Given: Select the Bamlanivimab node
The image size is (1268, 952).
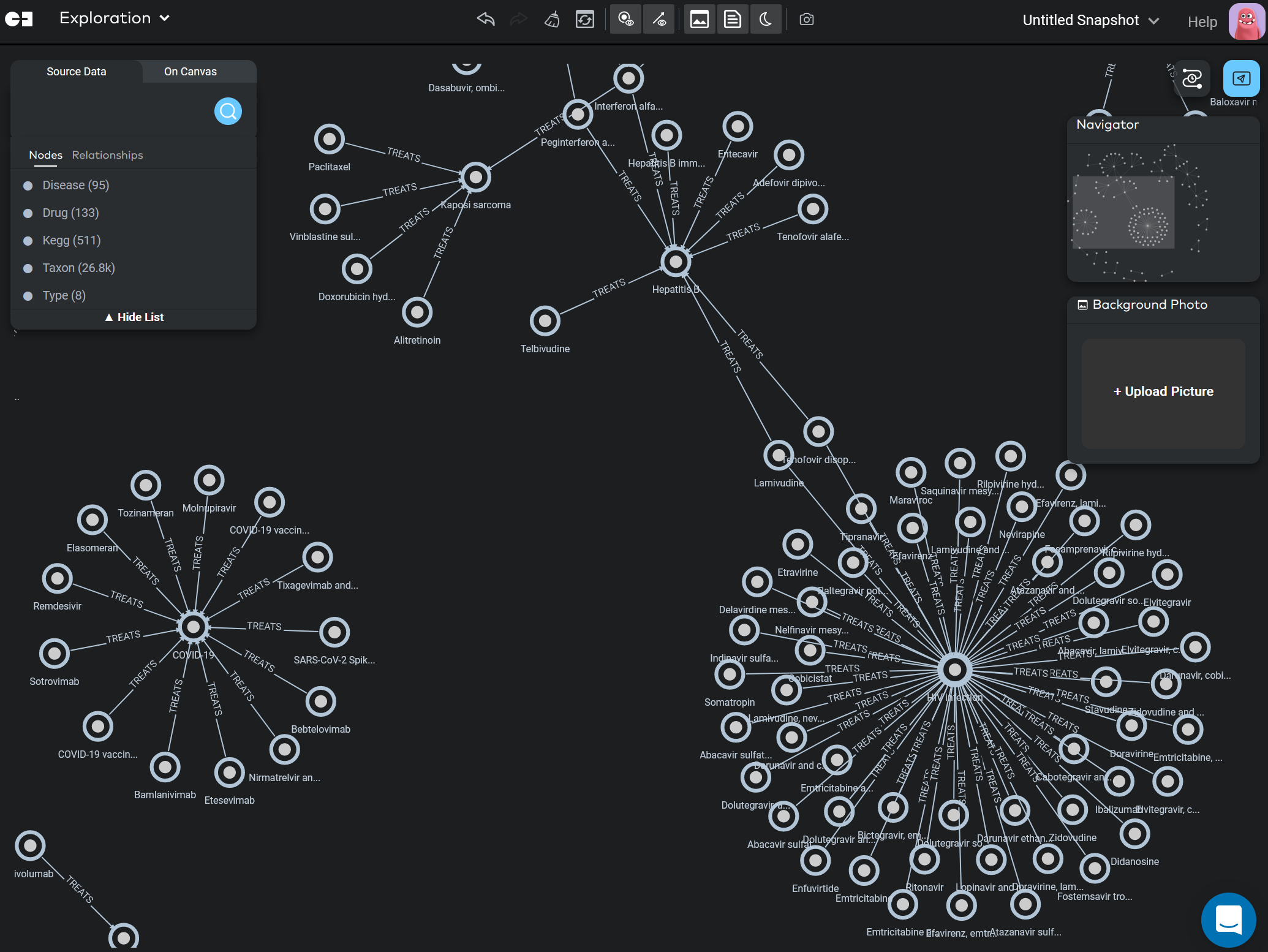Looking at the screenshot, I should pyautogui.click(x=165, y=767).
